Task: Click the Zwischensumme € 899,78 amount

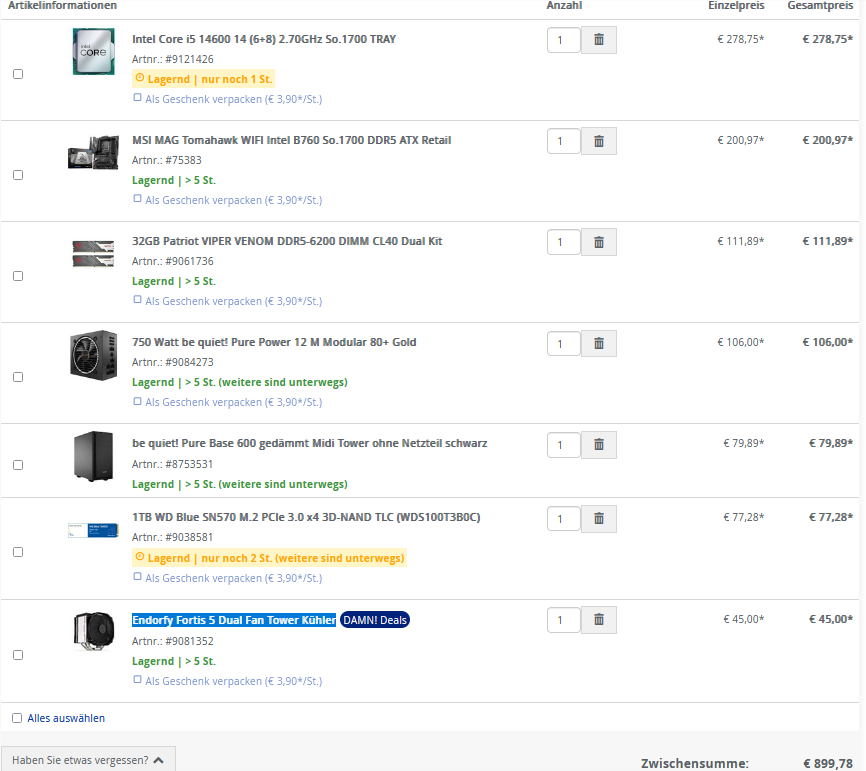Action: [828, 764]
